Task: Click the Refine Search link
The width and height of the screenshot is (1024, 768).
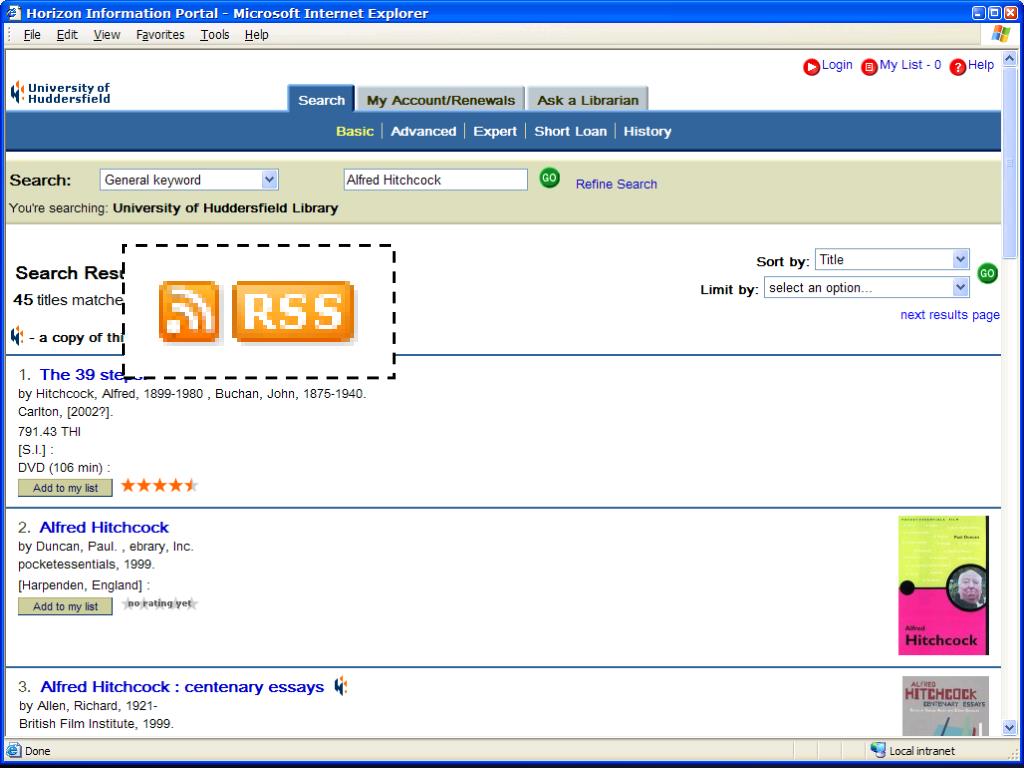Action: click(x=616, y=184)
